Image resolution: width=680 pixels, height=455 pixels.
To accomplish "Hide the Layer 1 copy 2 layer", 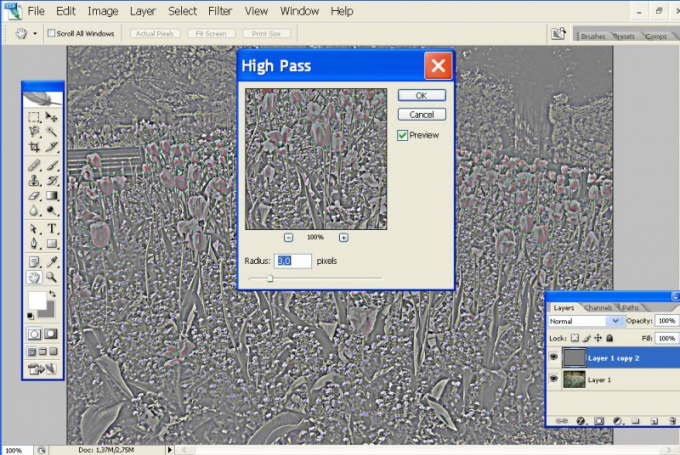I will click(553, 357).
